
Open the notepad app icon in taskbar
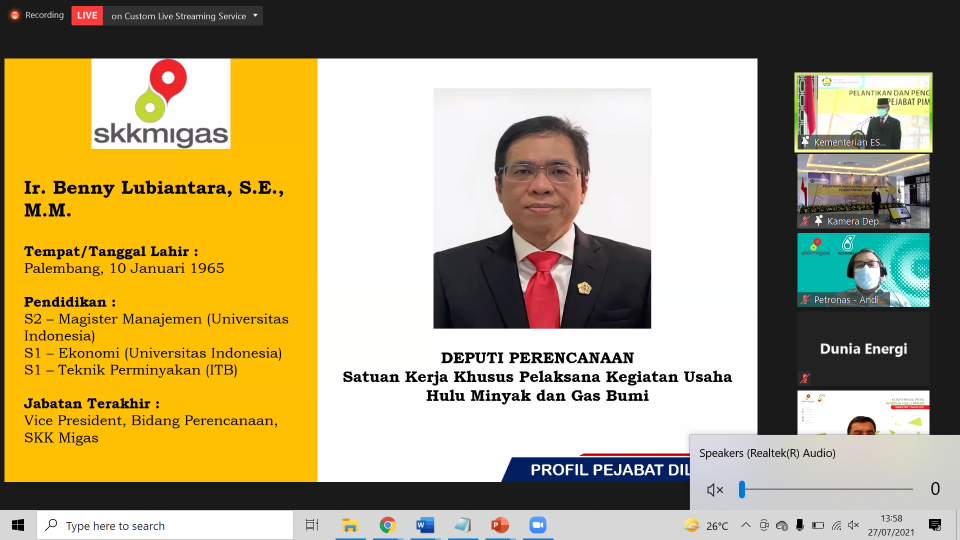point(462,525)
